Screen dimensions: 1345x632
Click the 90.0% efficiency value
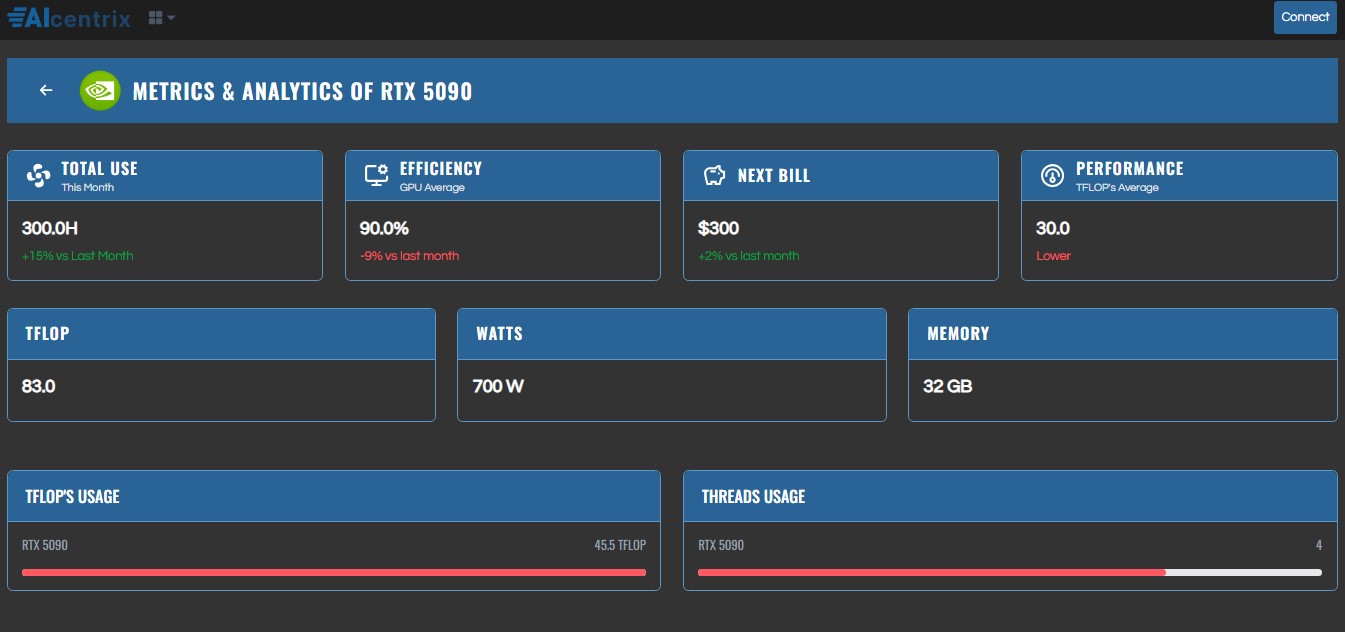point(384,228)
